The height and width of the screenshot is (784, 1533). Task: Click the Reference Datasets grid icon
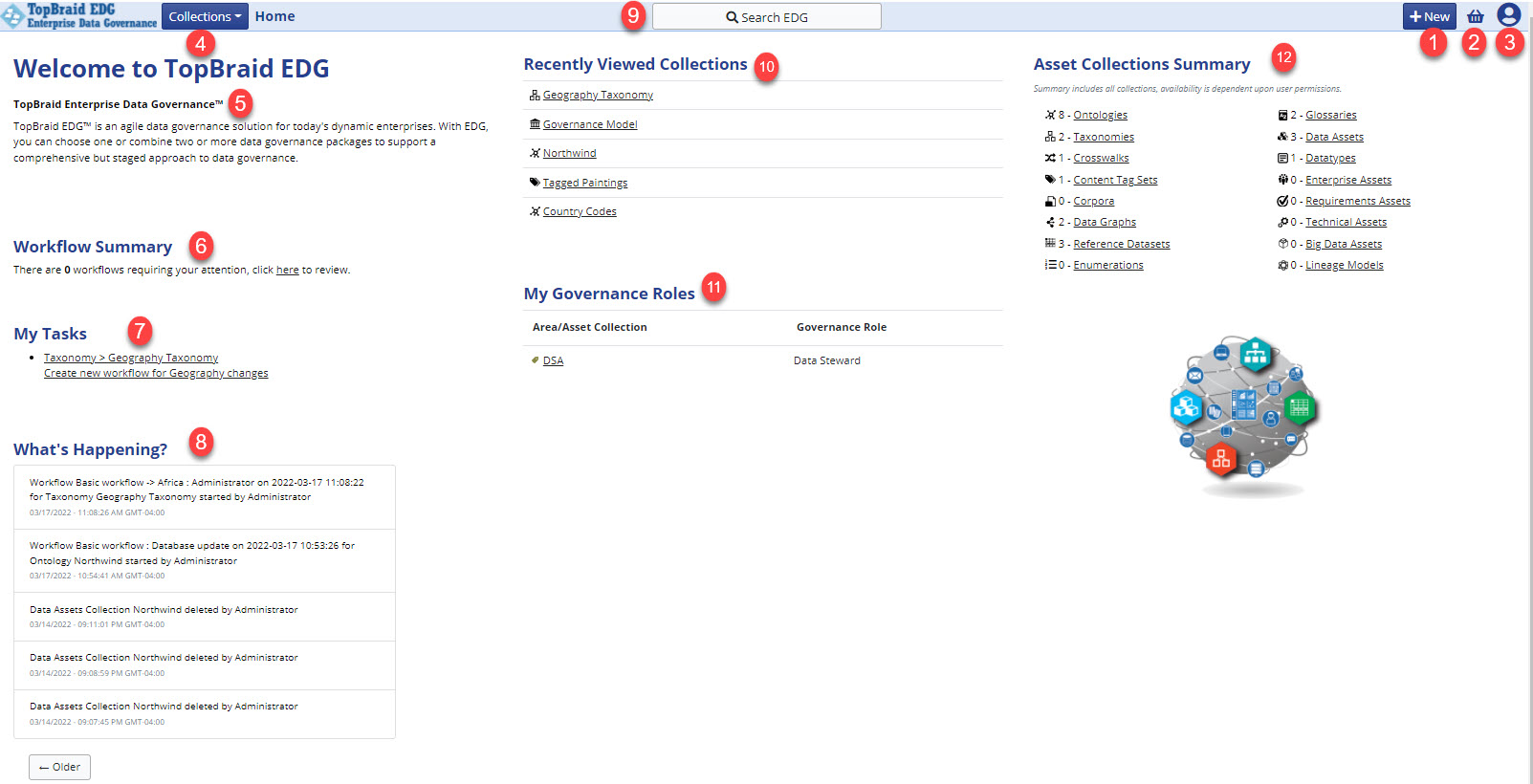click(1050, 244)
